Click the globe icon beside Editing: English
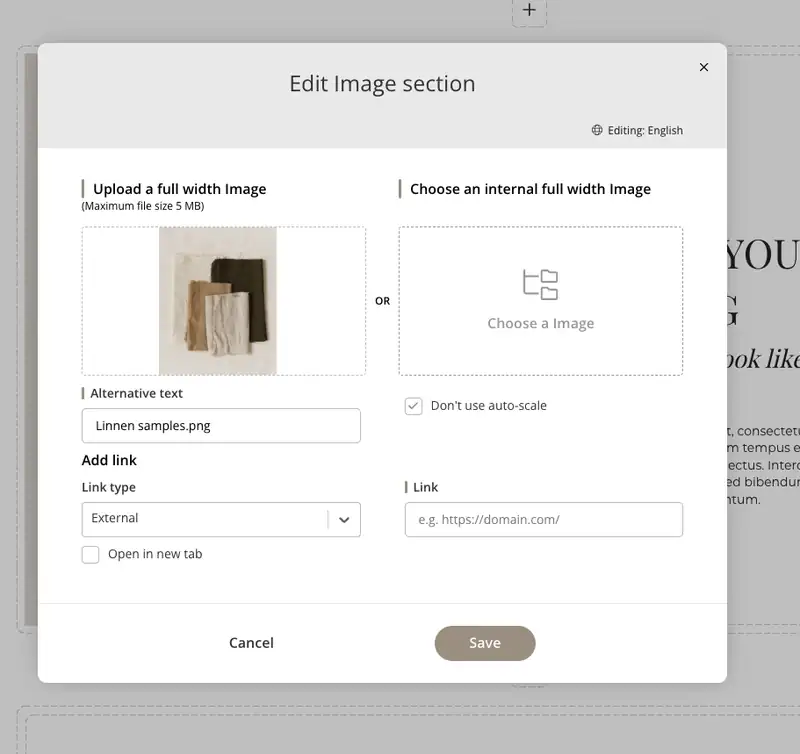Screen dimensions: 800x754 coord(597,130)
